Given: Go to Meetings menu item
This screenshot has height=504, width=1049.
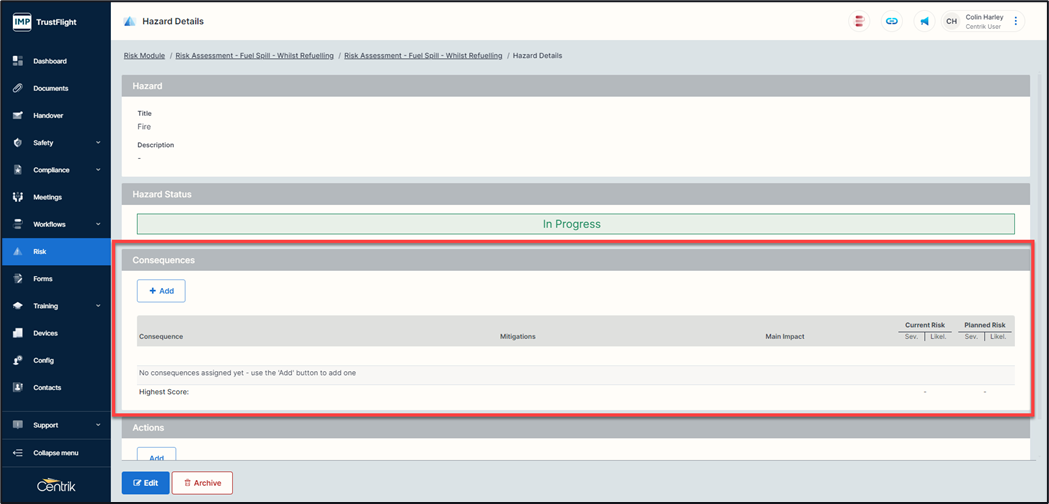Looking at the screenshot, I should click(x=47, y=197).
